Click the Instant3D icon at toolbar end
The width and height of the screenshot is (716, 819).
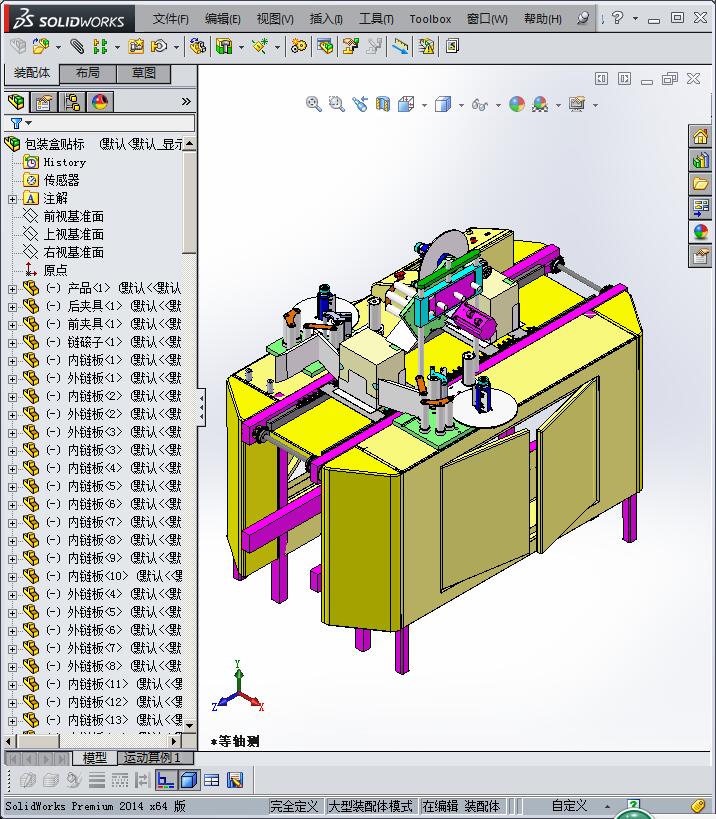452,46
